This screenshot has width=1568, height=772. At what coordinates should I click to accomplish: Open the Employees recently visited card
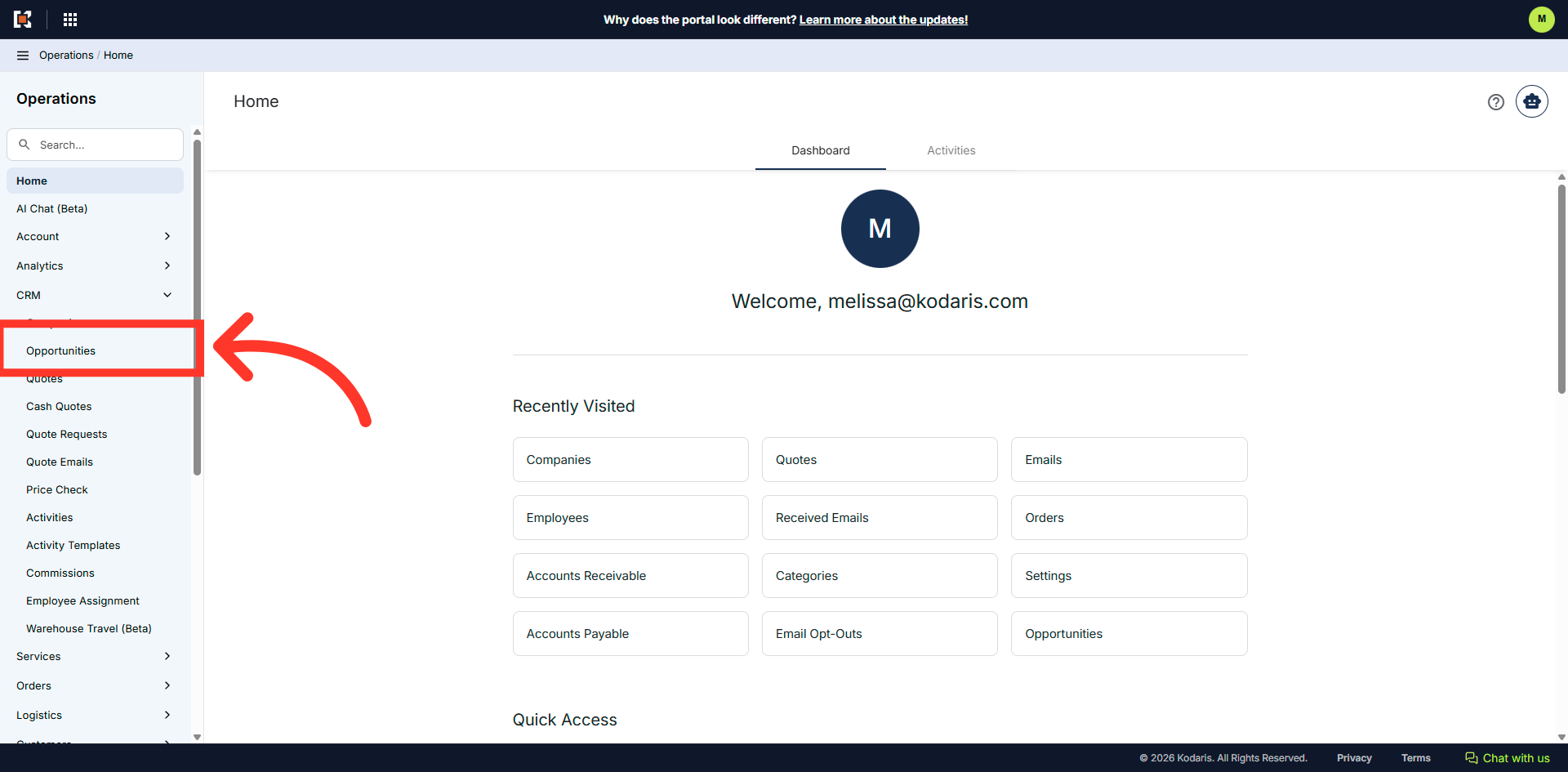(x=630, y=518)
